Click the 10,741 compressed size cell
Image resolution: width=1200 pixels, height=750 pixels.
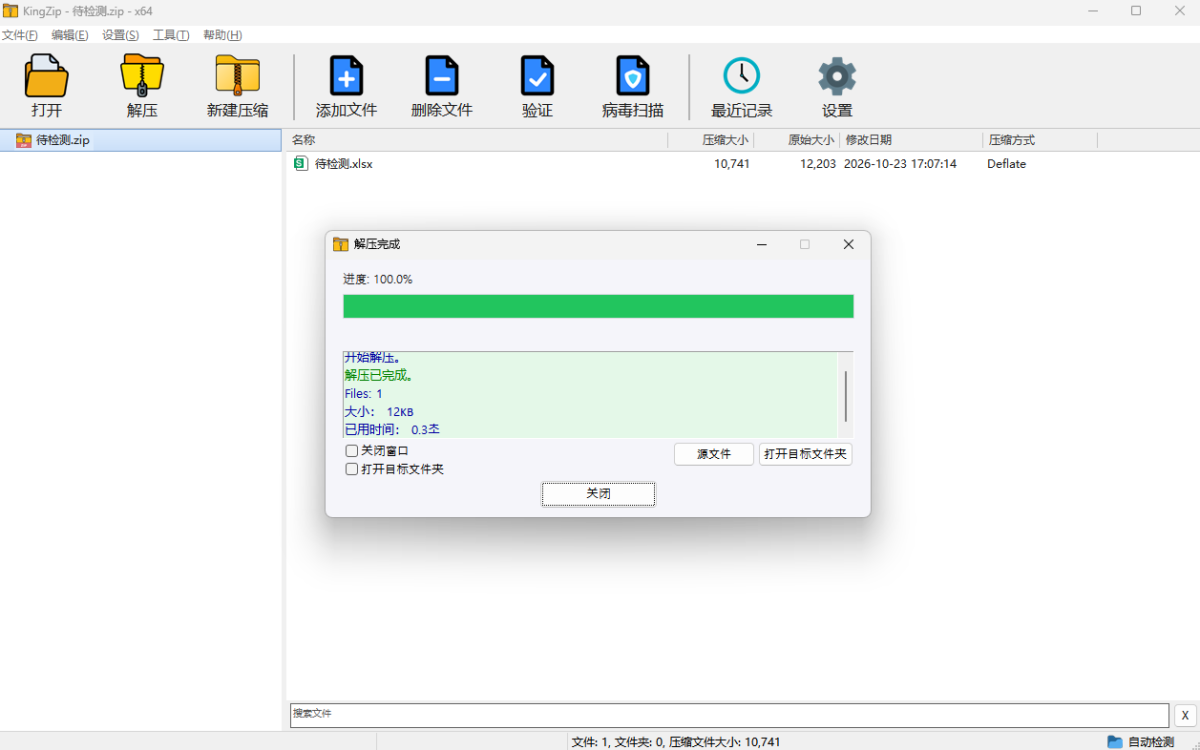coord(732,164)
